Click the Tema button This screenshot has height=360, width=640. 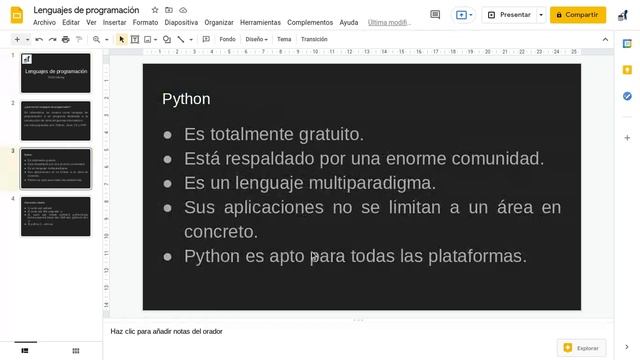click(x=284, y=39)
